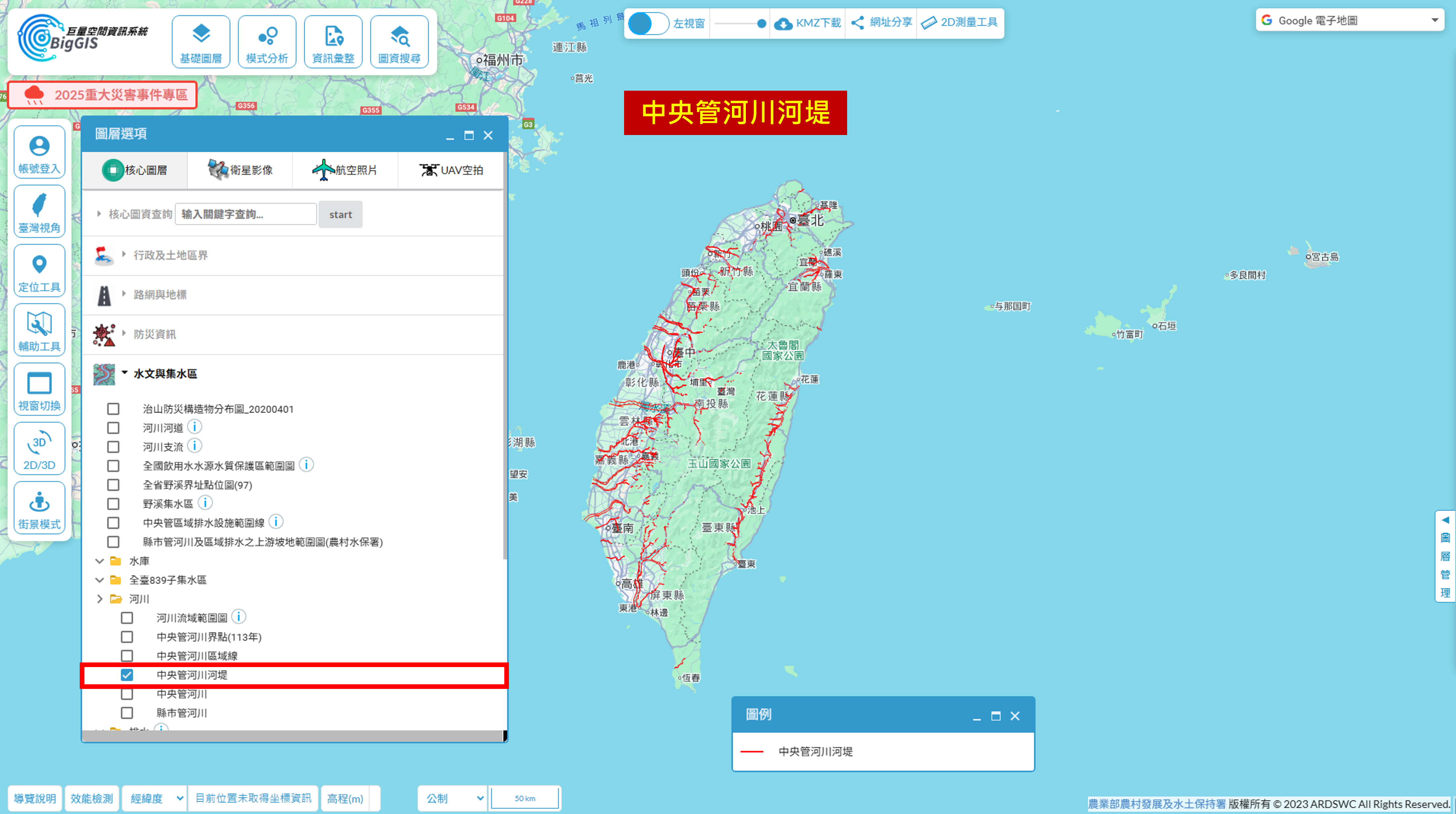
Task: Switch to the 衛星影像 tab
Action: tap(240, 169)
